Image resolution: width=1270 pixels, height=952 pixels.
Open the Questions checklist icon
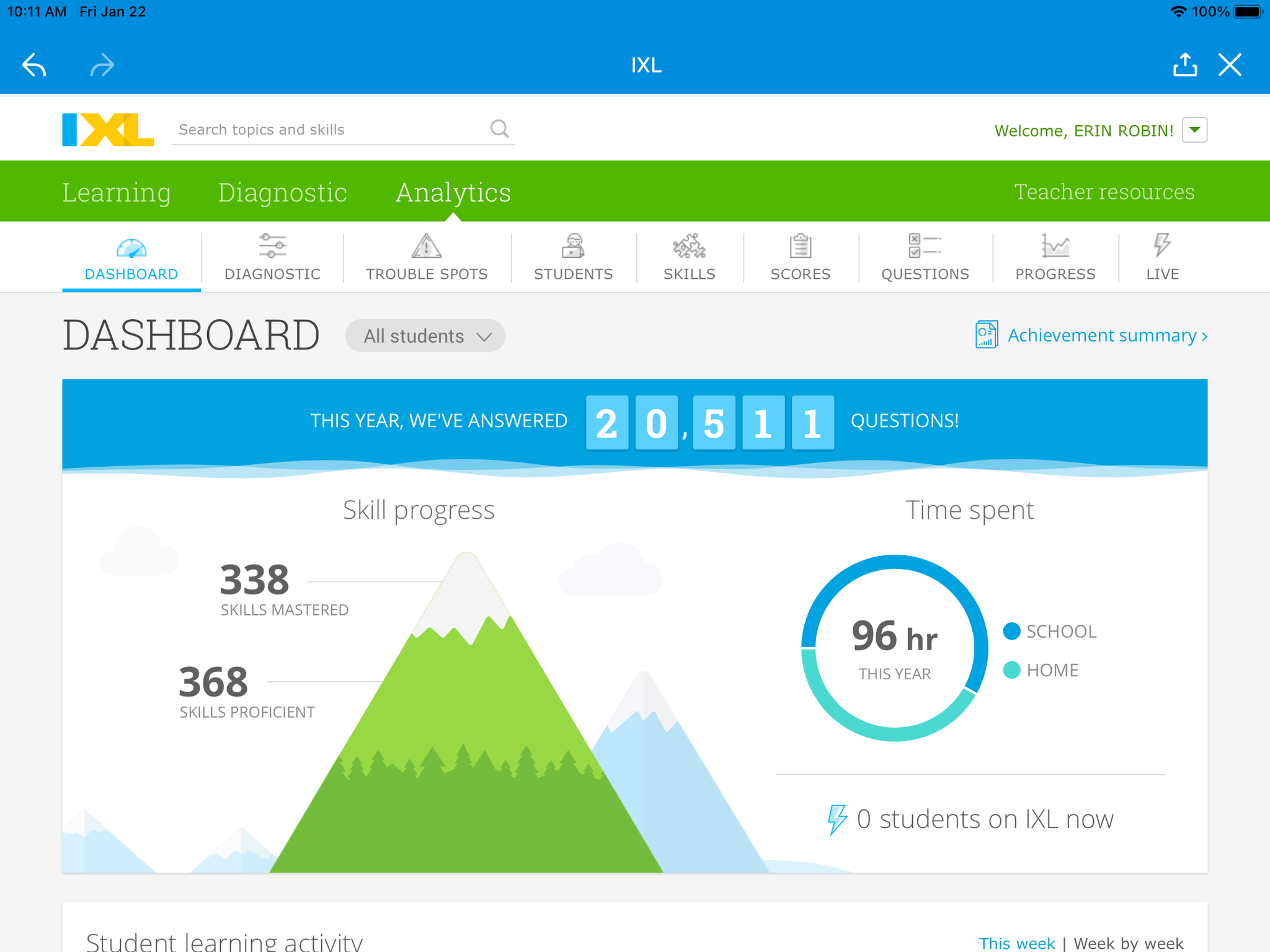point(925,246)
